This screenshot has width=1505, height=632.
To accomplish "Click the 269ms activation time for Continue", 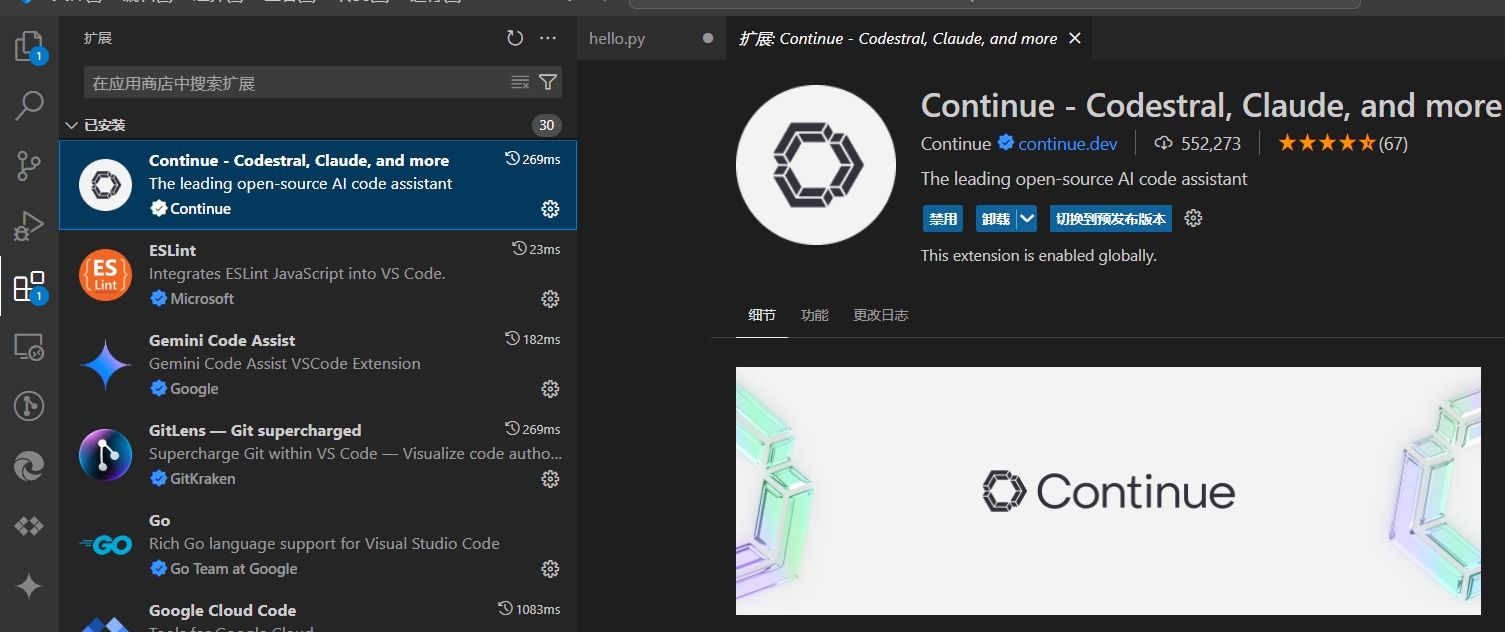I will [x=533, y=159].
